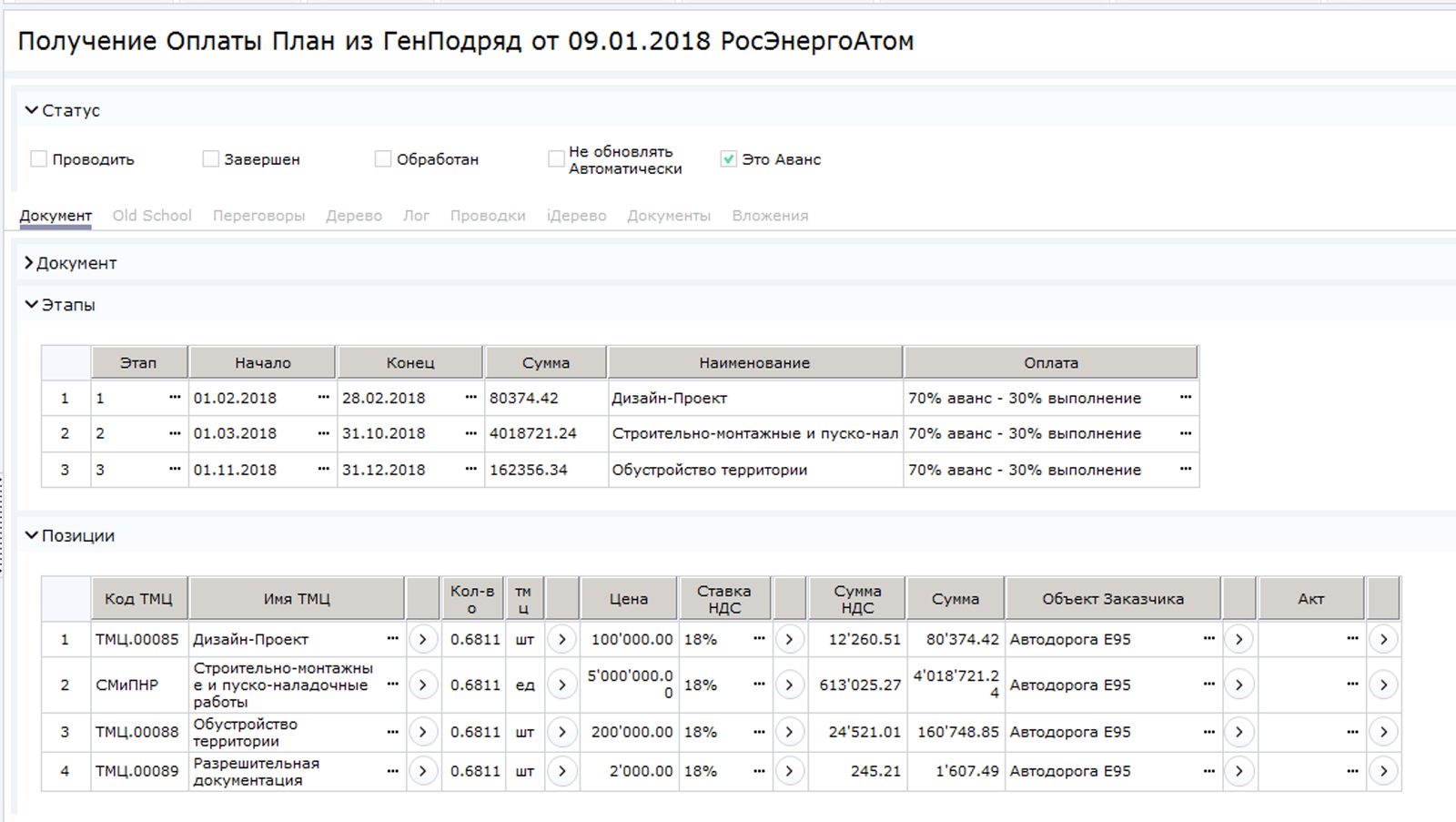Screen dimensions: 1456x822
Task: Click arrow after ед unit in СМиПНР row
Action: click(562, 685)
